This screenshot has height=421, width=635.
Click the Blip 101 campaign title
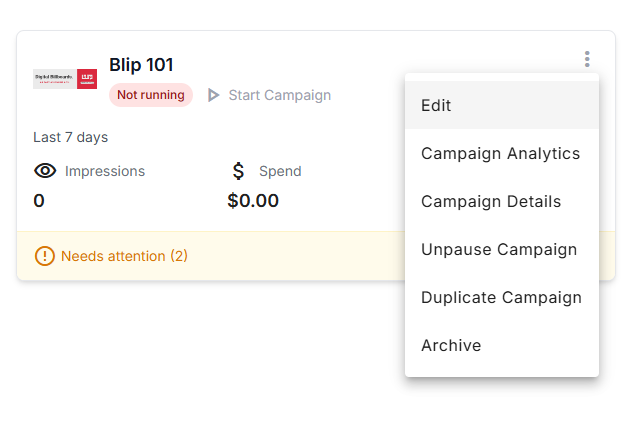click(x=141, y=65)
